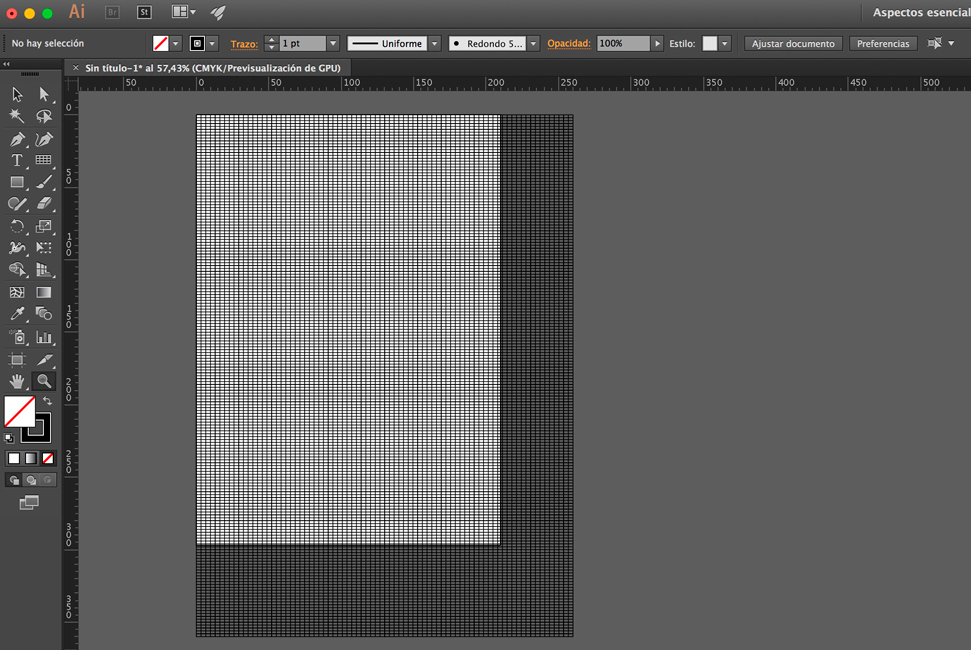Switch to the Sin título-1 document tab
Screen dimensions: 971x650
tap(212, 68)
